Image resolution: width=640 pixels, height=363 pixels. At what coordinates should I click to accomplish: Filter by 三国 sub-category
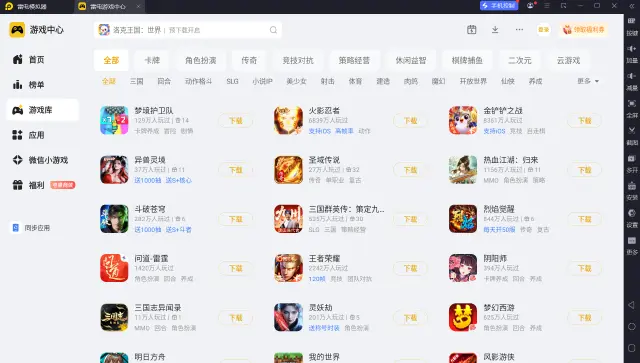137,81
